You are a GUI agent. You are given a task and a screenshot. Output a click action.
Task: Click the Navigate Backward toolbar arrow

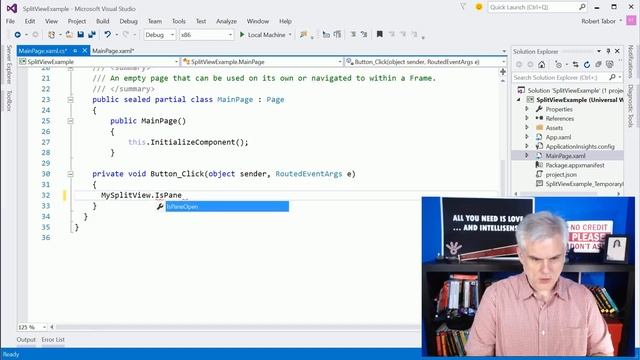(18, 35)
